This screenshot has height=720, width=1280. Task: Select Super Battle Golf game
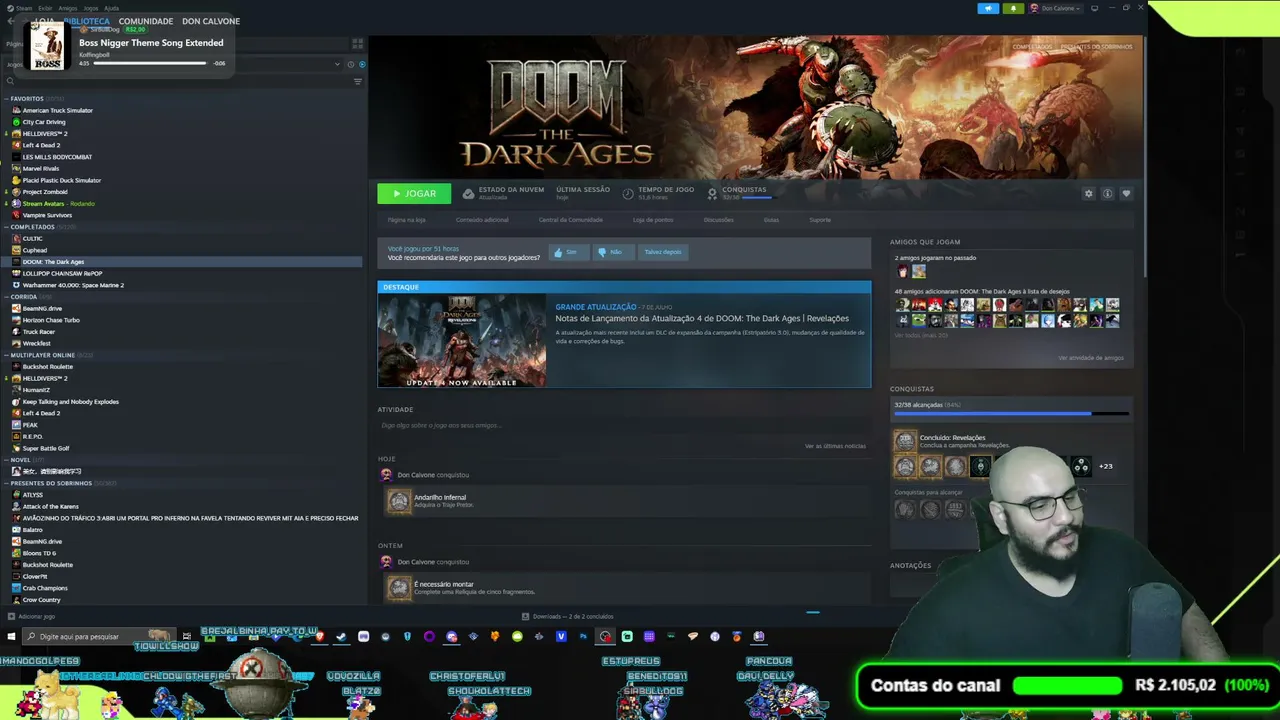click(46, 448)
